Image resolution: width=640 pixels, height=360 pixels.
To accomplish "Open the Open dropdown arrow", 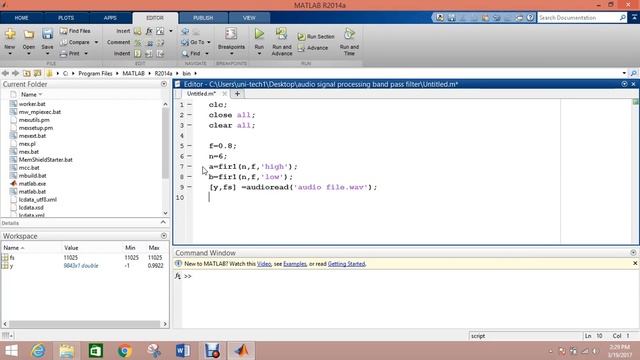I will point(29,54).
